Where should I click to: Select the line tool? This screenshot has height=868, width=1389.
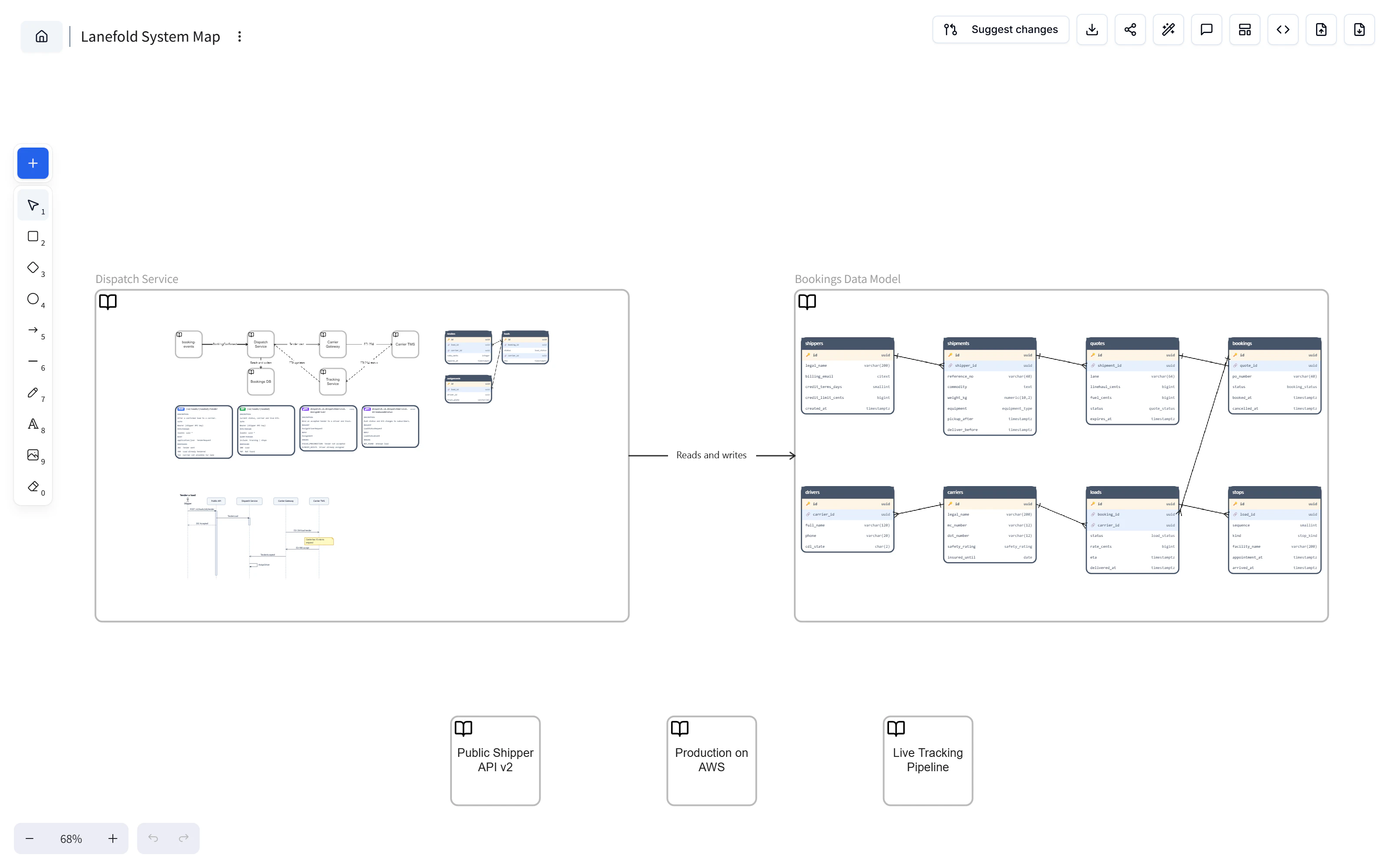[x=33, y=362]
